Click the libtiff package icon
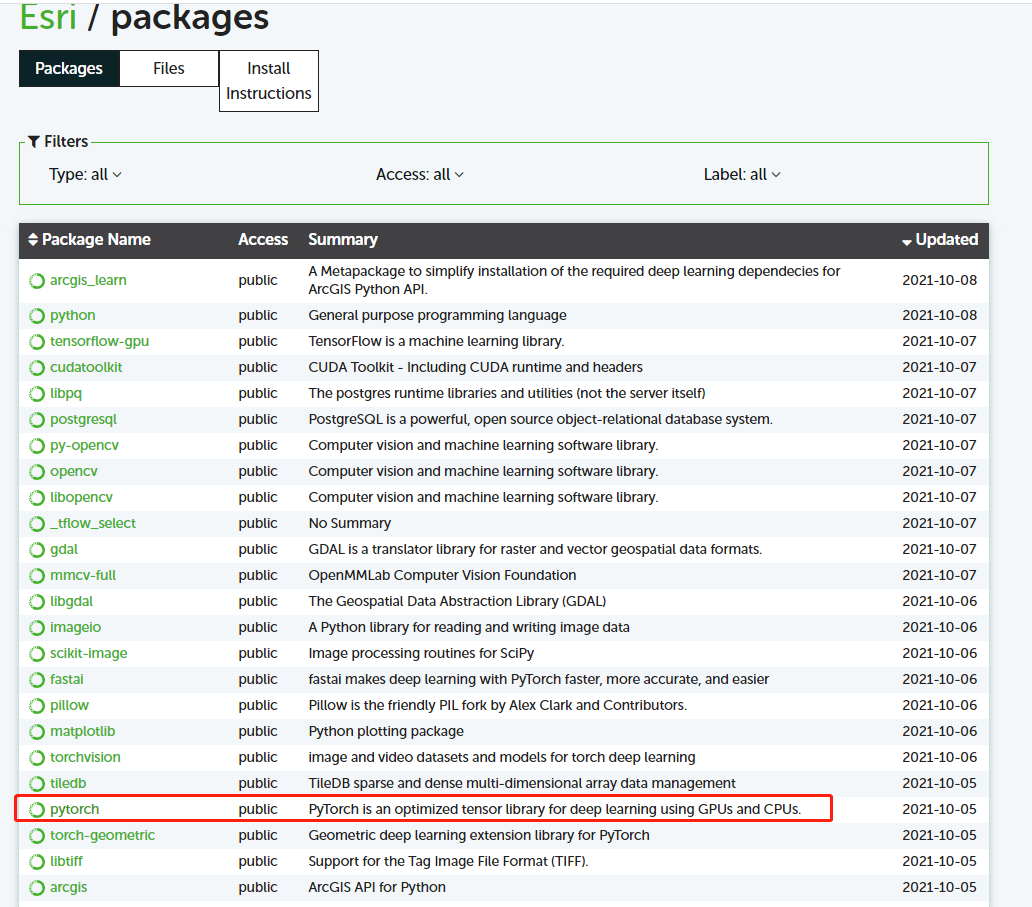This screenshot has height=907, width=1032. click(x=37, y=862)
